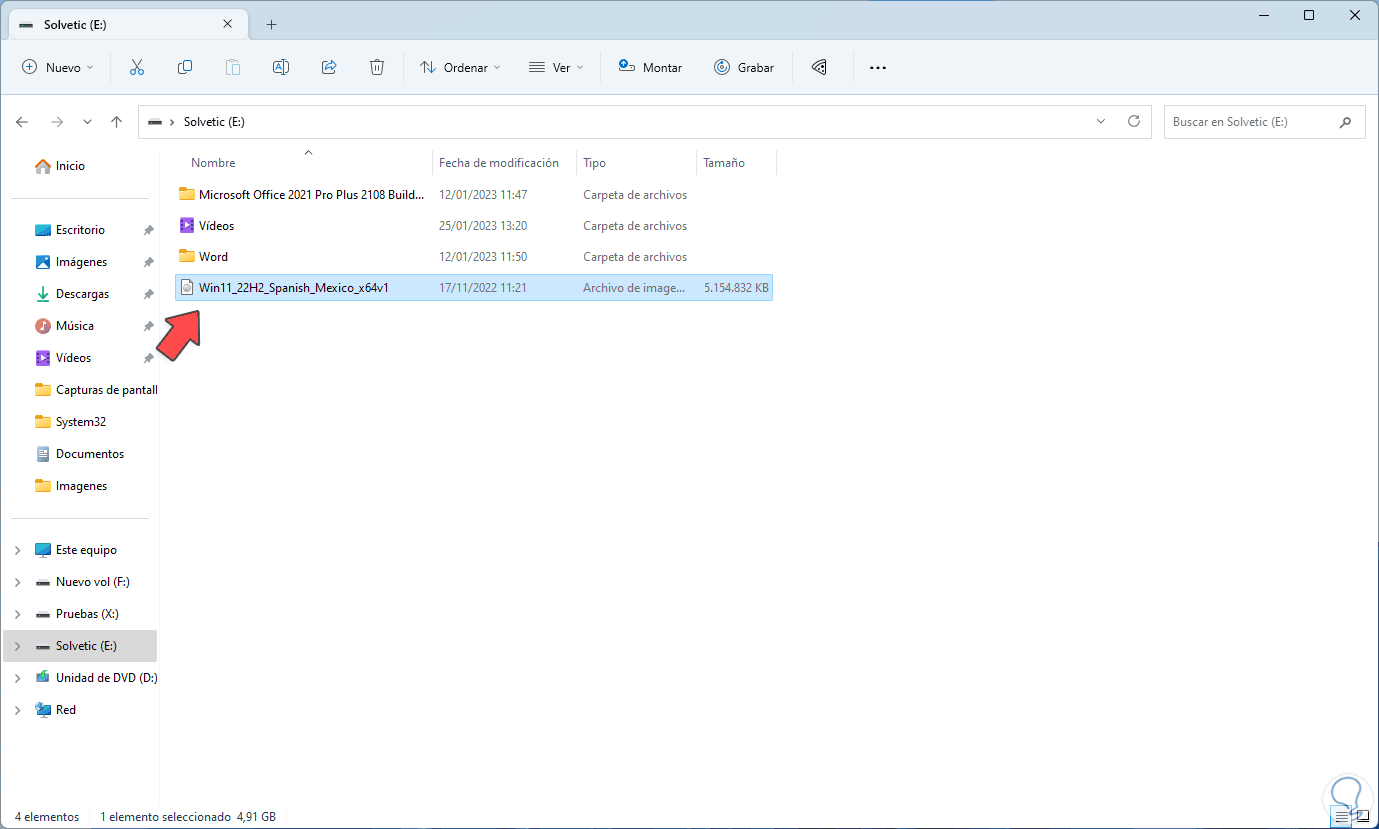Unpin Música using its pin icon
The width and height of the screenshot is (1379, 829).
[x=148, y=326]
